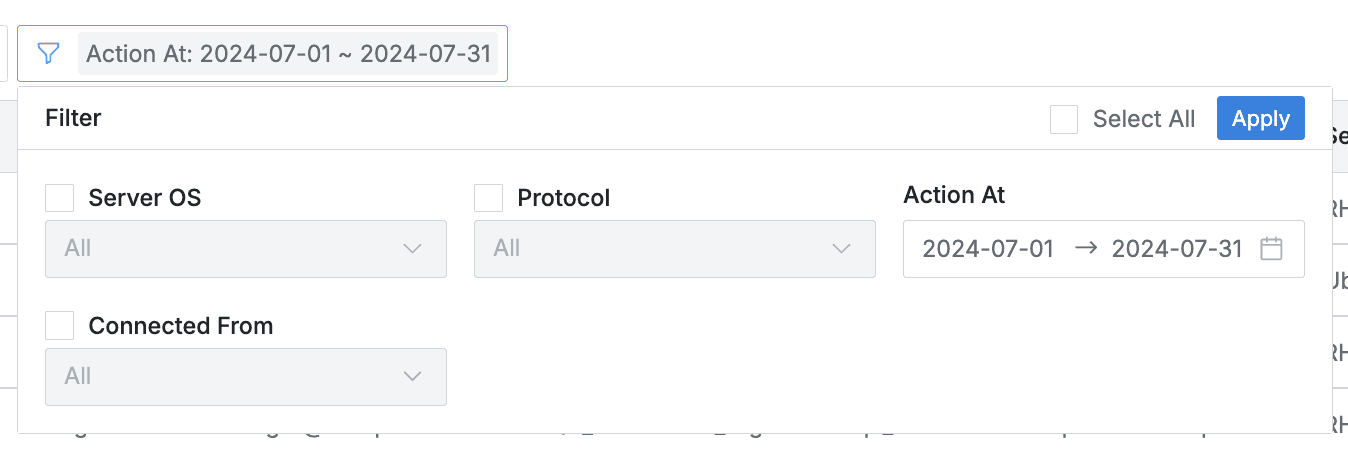Image resolution: width=1348 pixels, height=456 pixels.
Task: Select the end date 2024-07-31 field
Action: 1177,249
